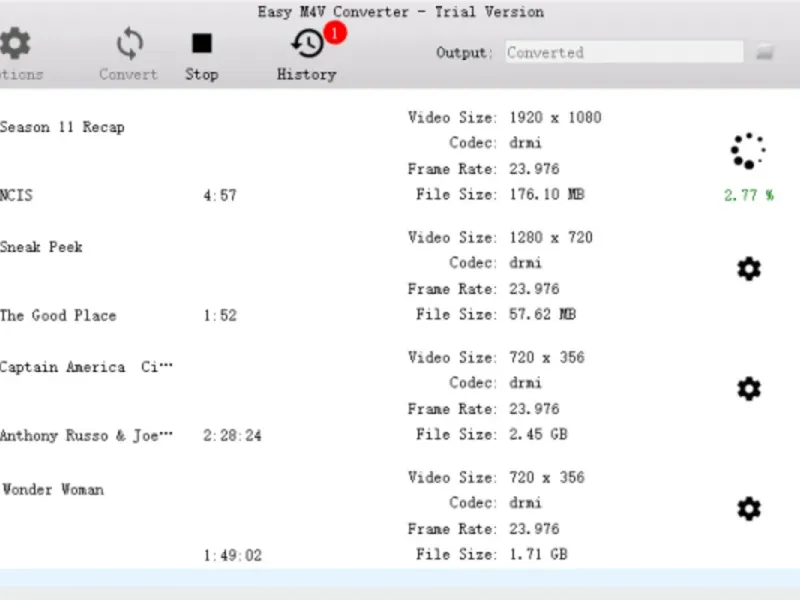The width and height of the screenshot is (800, 600).
Task: Select The Good Place entry
Action: pyautogui.click(x=58, y=315)
